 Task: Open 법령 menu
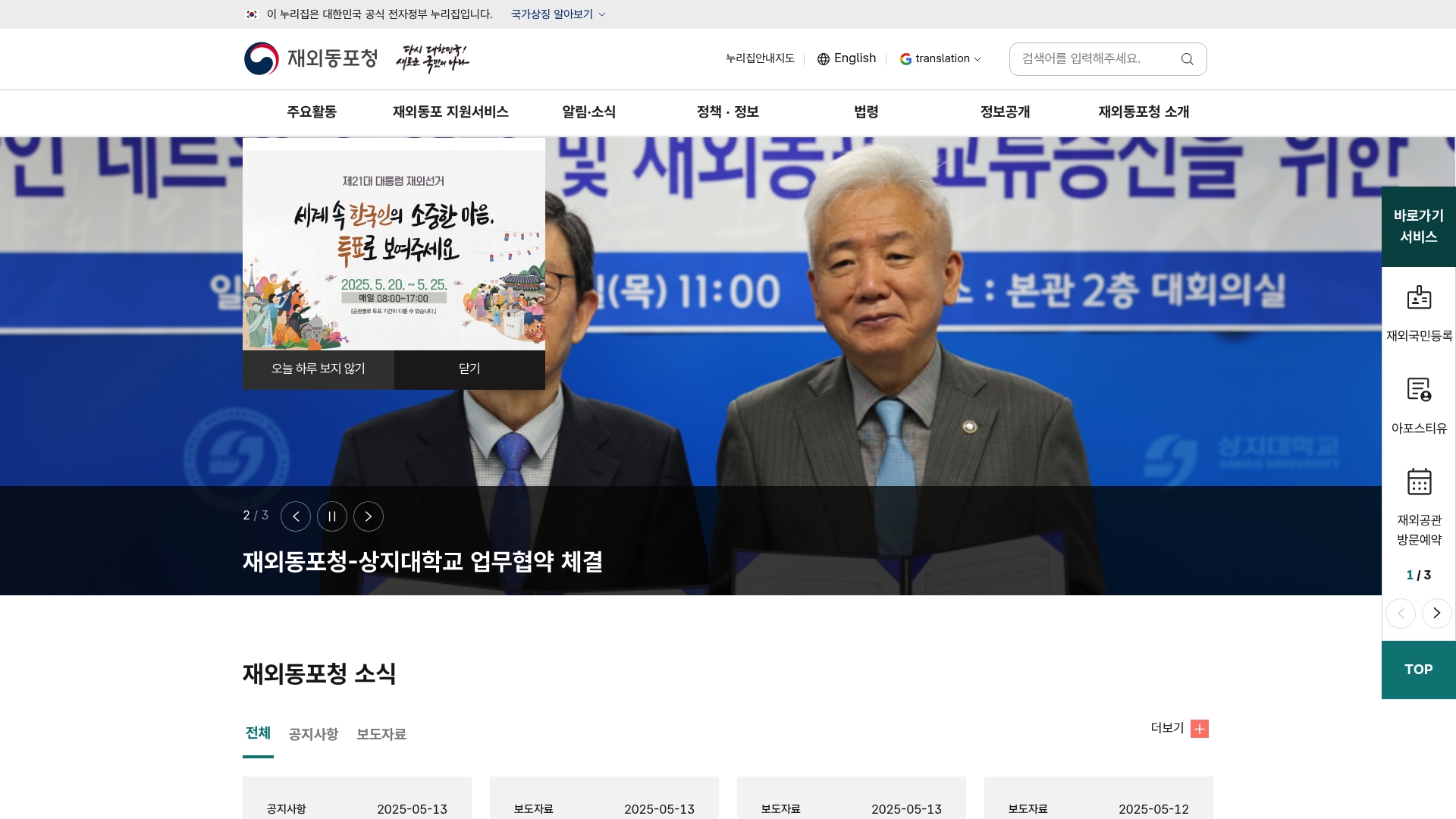click(866, 112)
